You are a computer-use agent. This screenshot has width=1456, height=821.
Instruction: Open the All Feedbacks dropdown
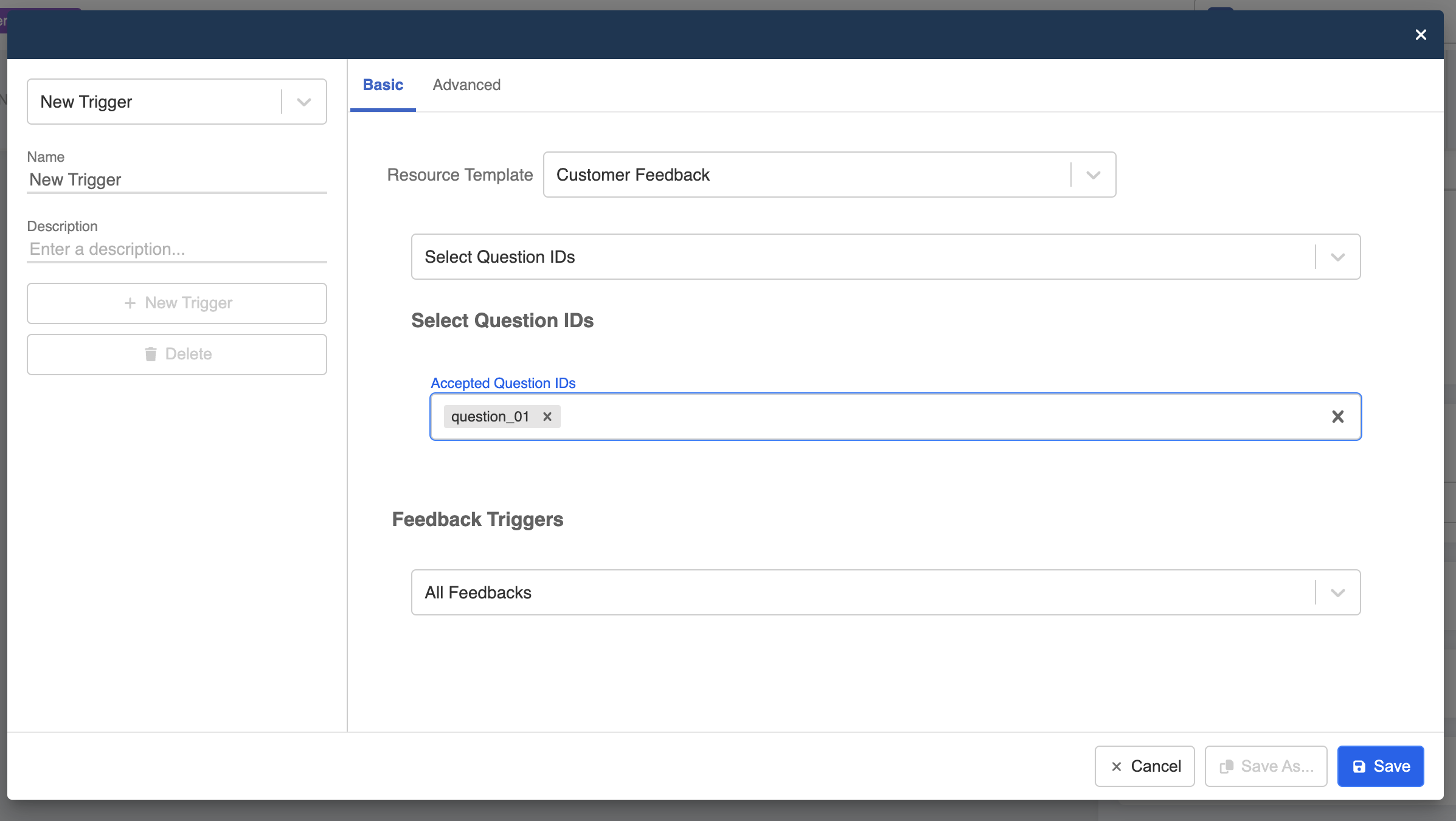(1337, 593)
